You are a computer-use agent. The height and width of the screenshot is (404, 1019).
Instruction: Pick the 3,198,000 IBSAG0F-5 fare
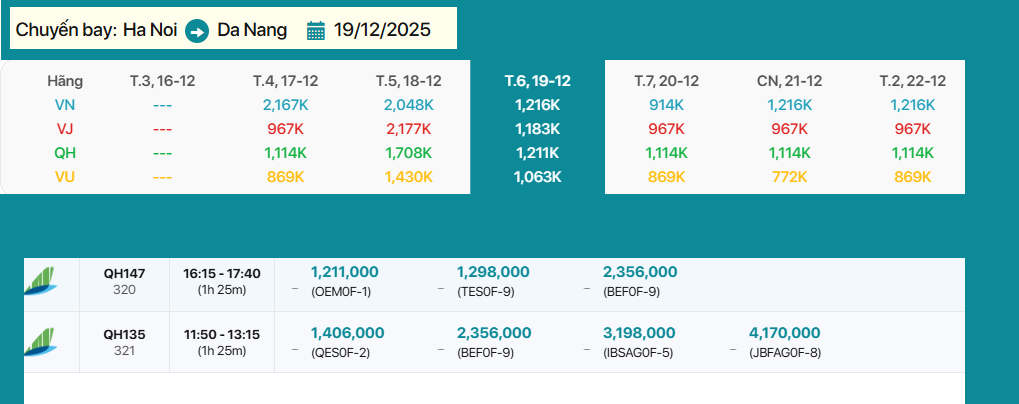640,333
